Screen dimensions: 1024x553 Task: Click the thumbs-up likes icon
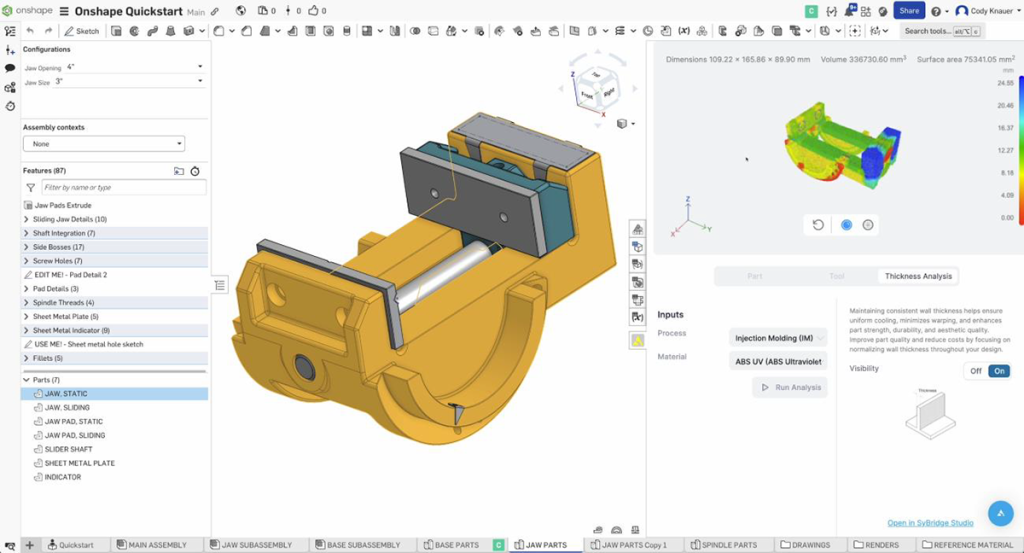pos(313,10)
